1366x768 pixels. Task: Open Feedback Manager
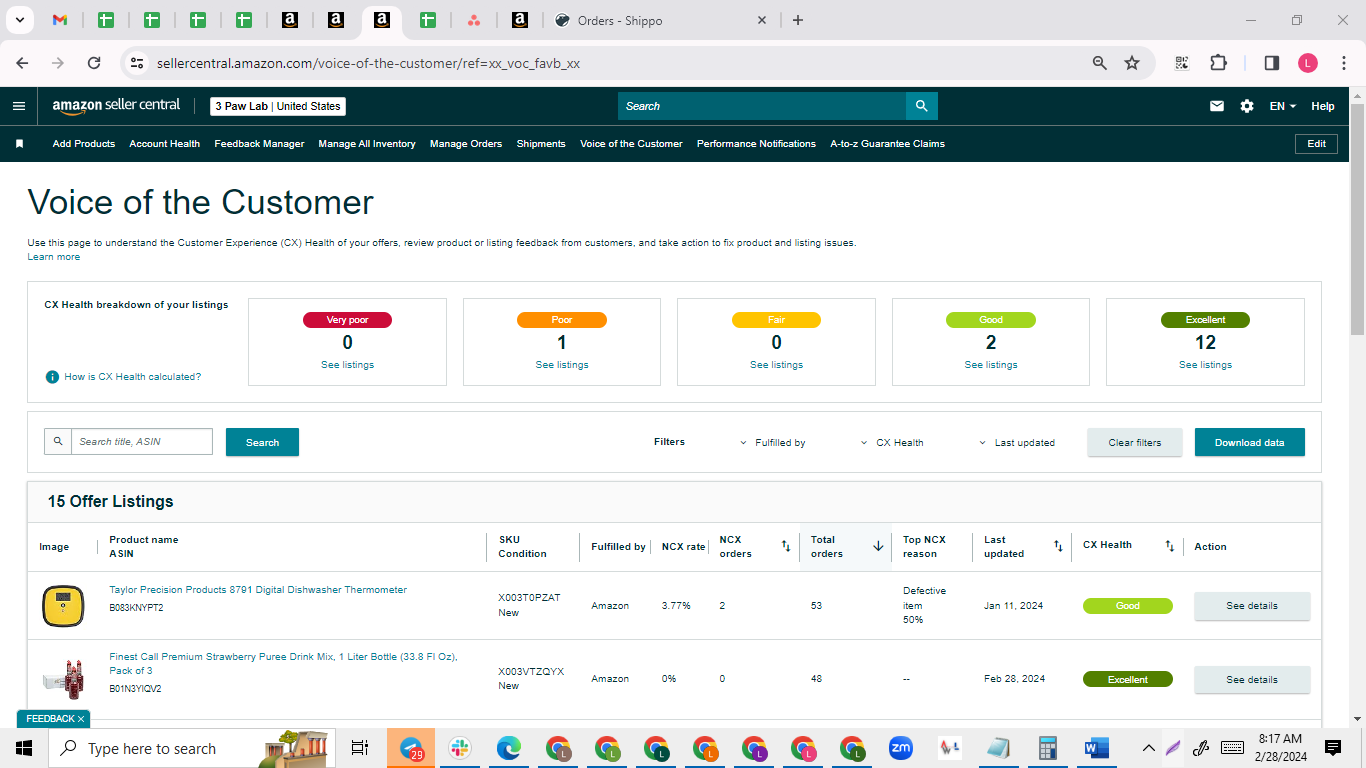259,144
